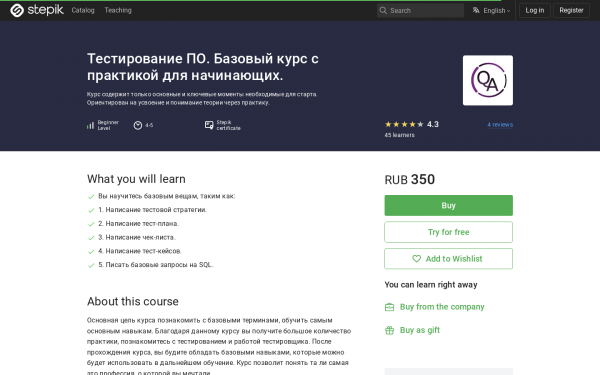Click the QA course logo thumbnail
The width and height of the screenshot is (600, 375).
tap(488, 80)
